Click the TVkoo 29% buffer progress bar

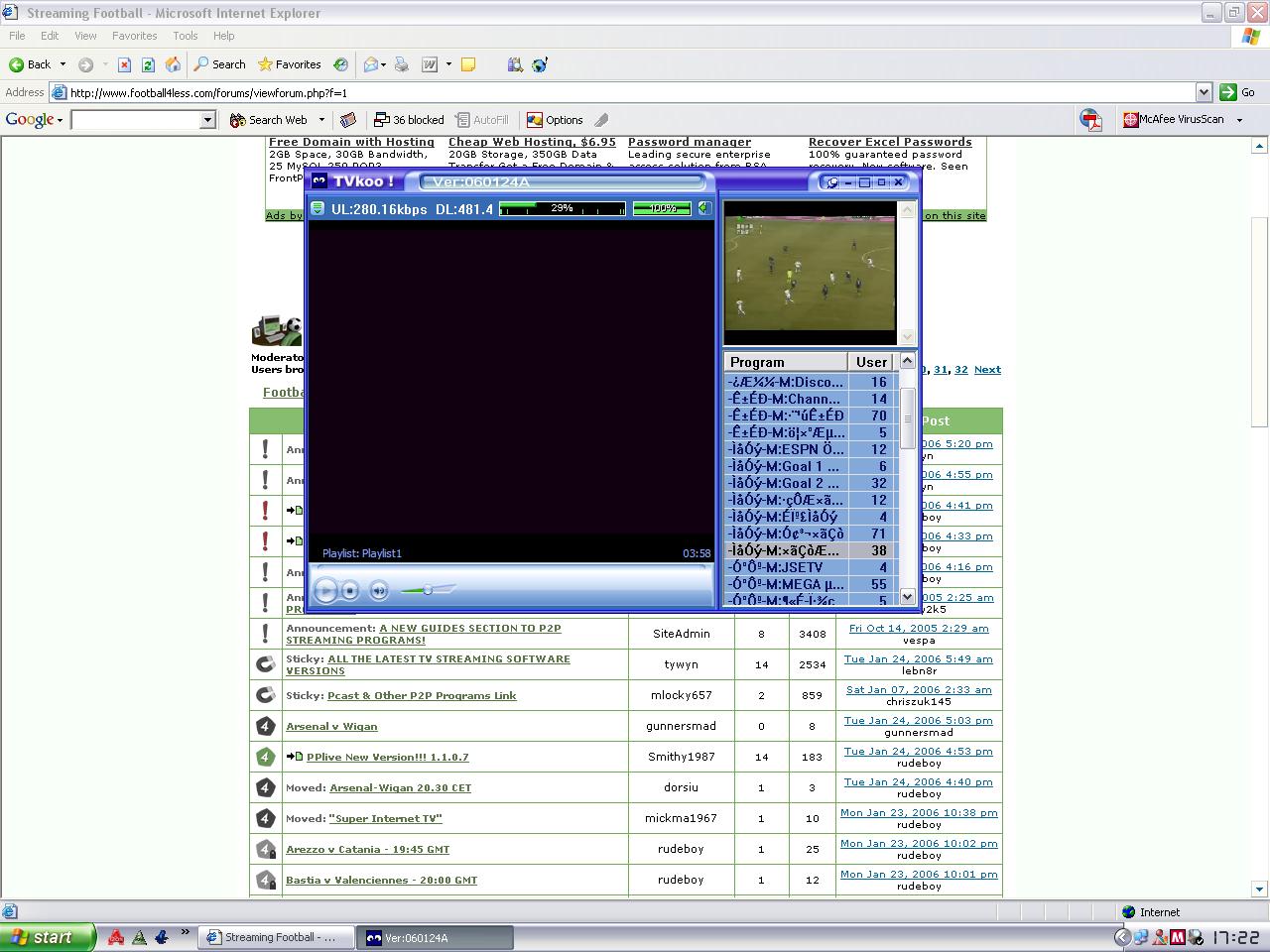[563, 208]
